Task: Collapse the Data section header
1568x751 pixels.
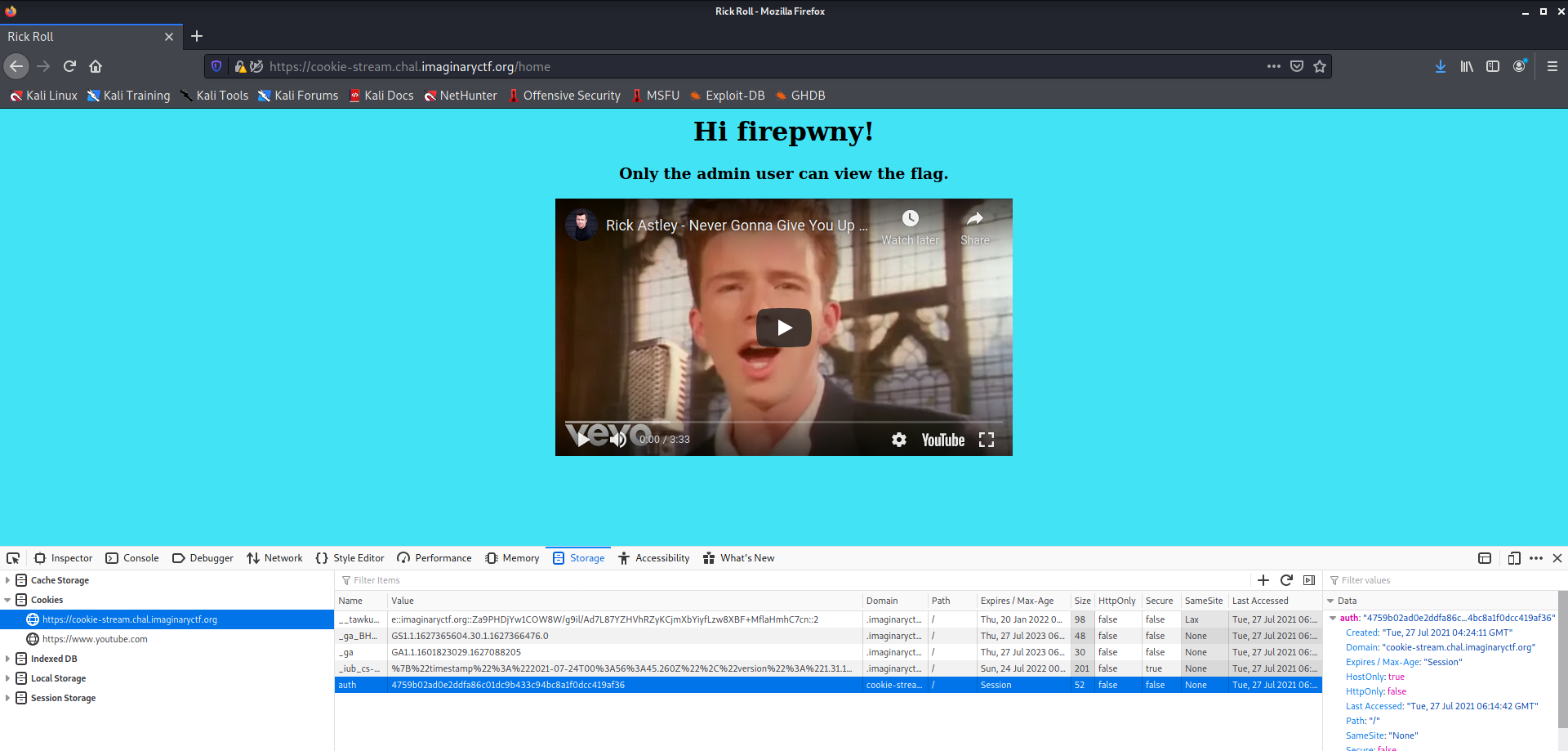Action: click(x=1331, y=601)
